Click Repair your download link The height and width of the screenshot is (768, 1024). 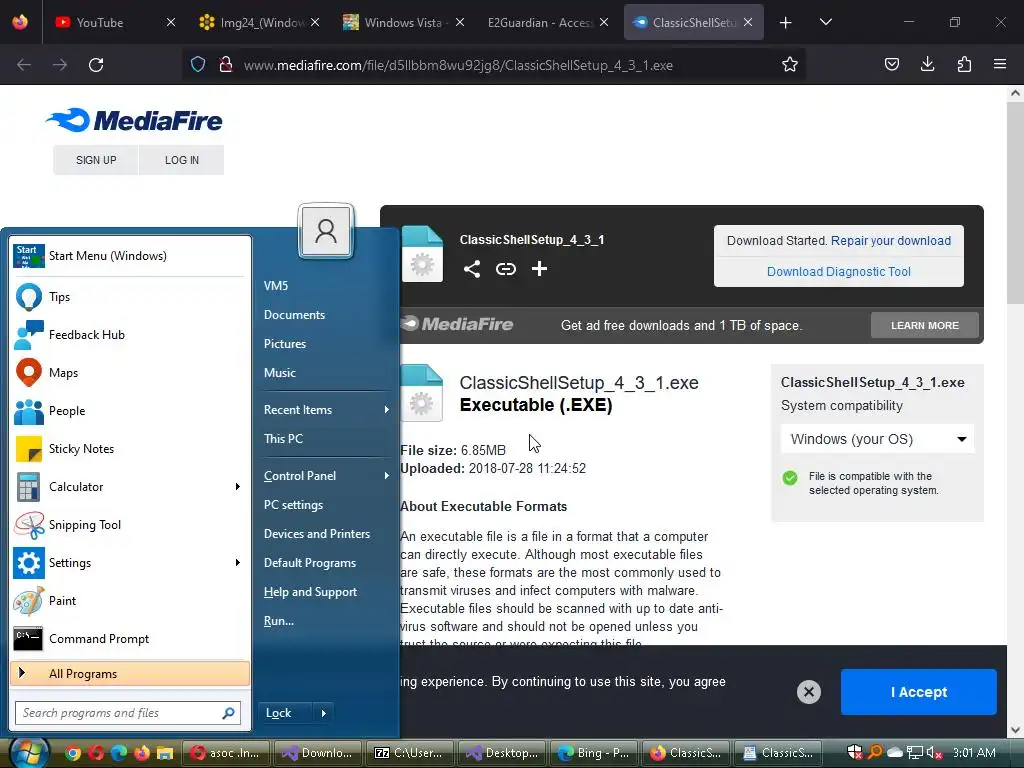891,240
